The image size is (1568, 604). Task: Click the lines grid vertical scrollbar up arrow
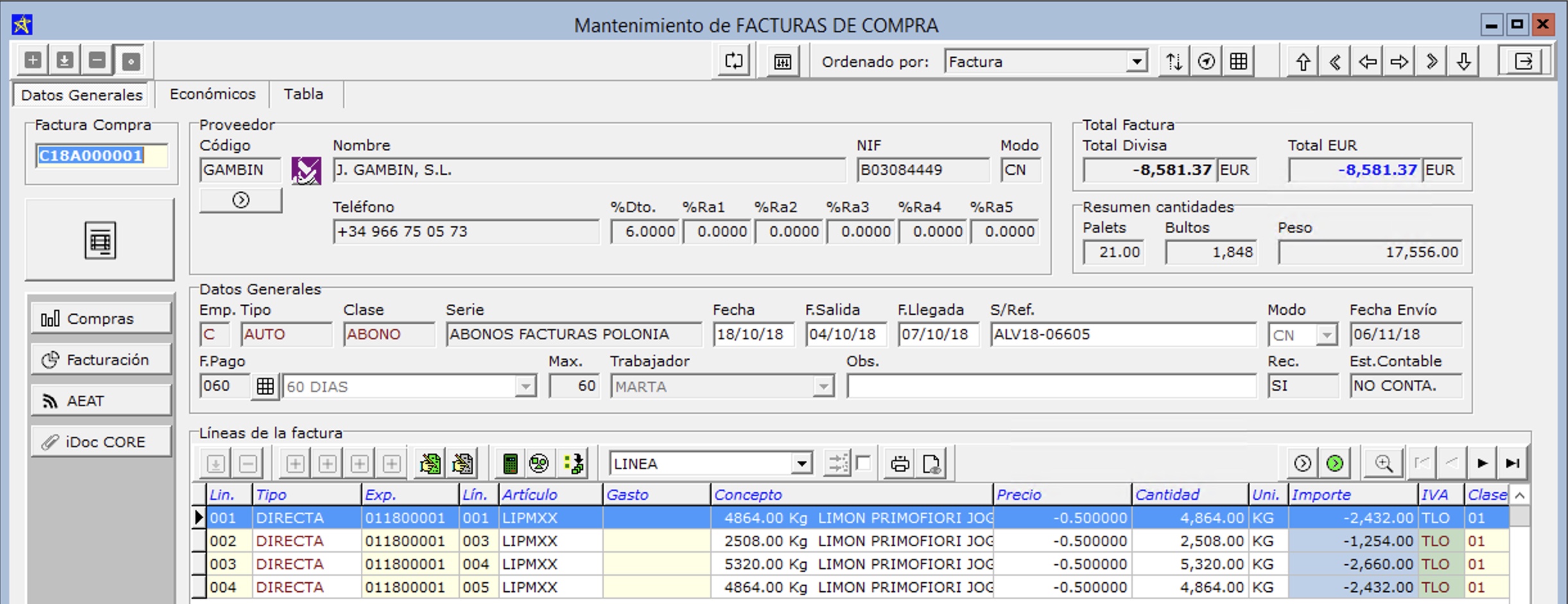tap(1519, 495)
